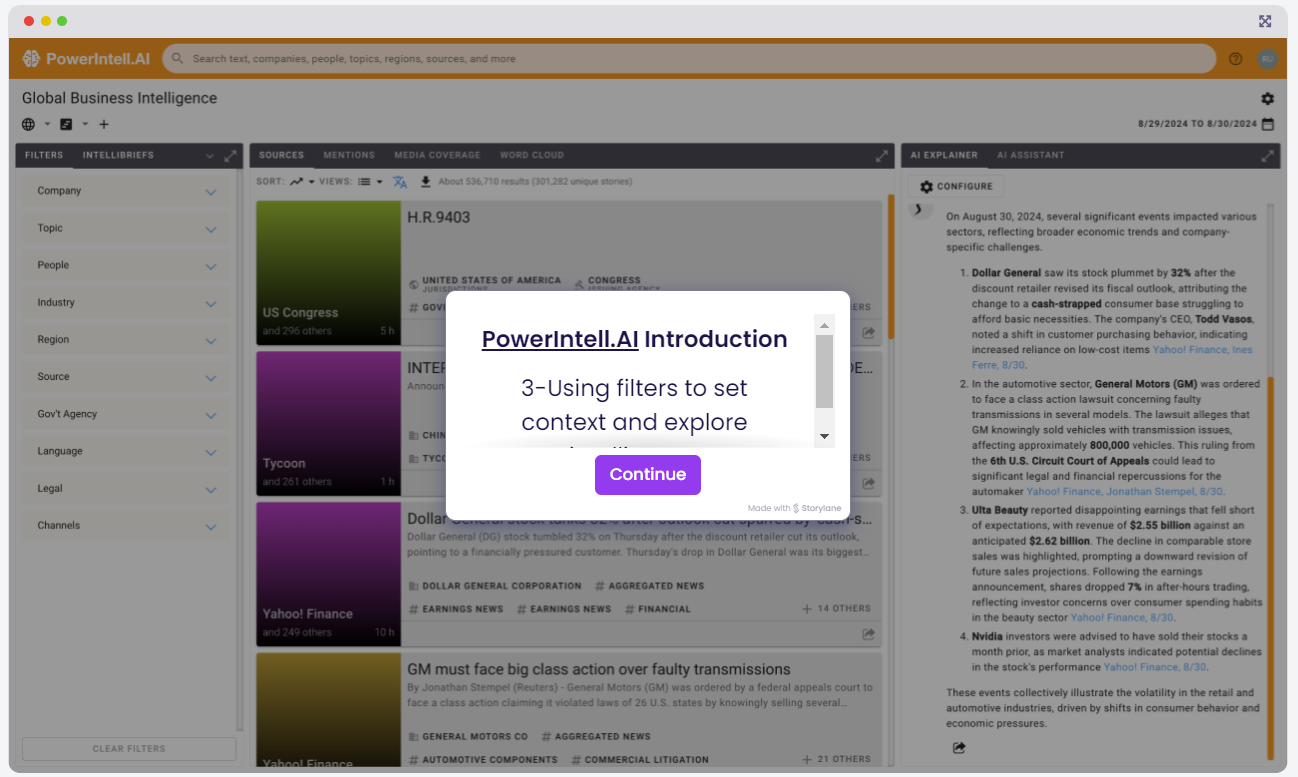Open the date range calendar icon
This screenshot has height=777, width=1298.
[1268, 124]
